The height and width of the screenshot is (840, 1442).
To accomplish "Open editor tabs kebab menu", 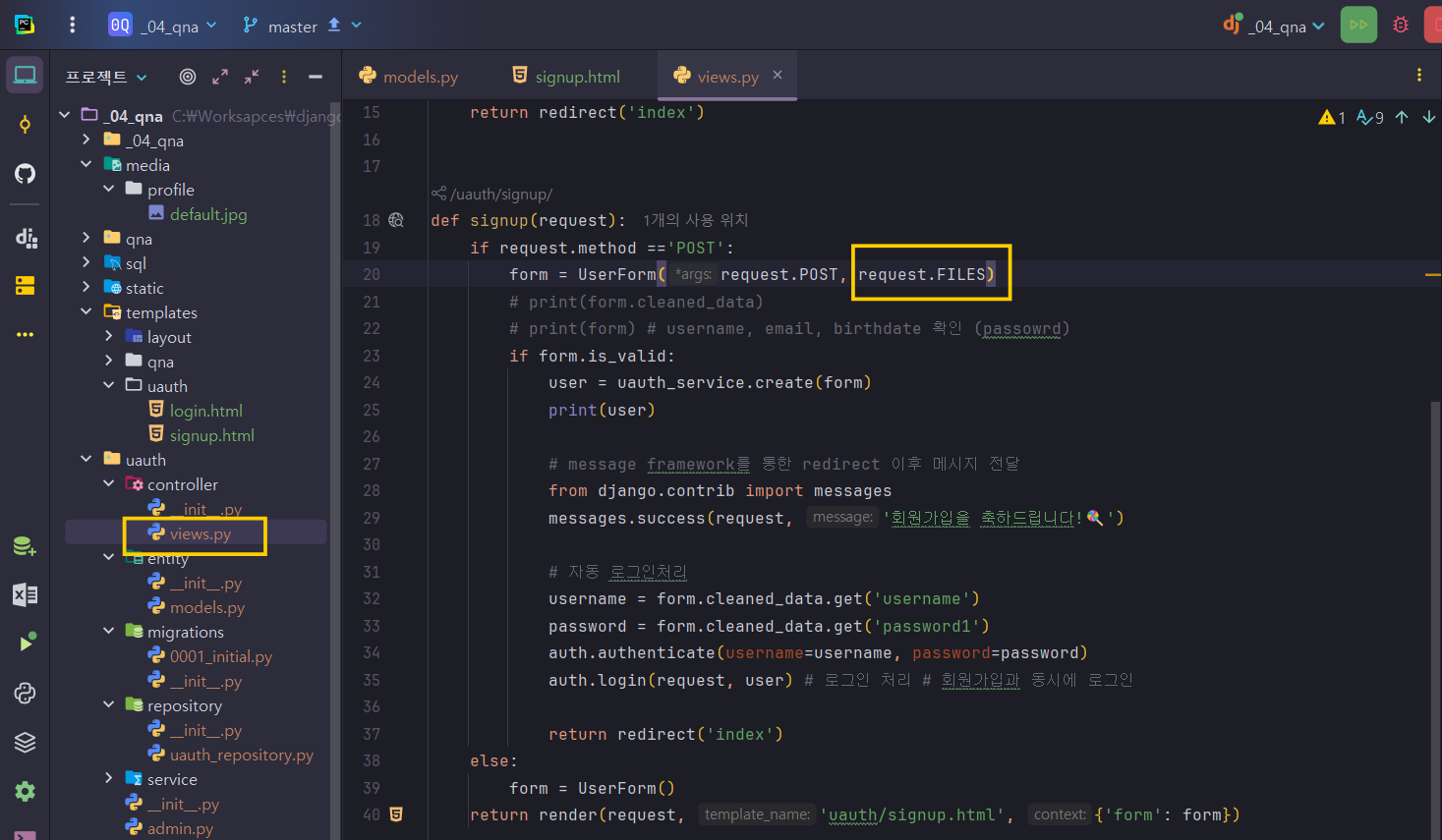I will click(1418, 75).
